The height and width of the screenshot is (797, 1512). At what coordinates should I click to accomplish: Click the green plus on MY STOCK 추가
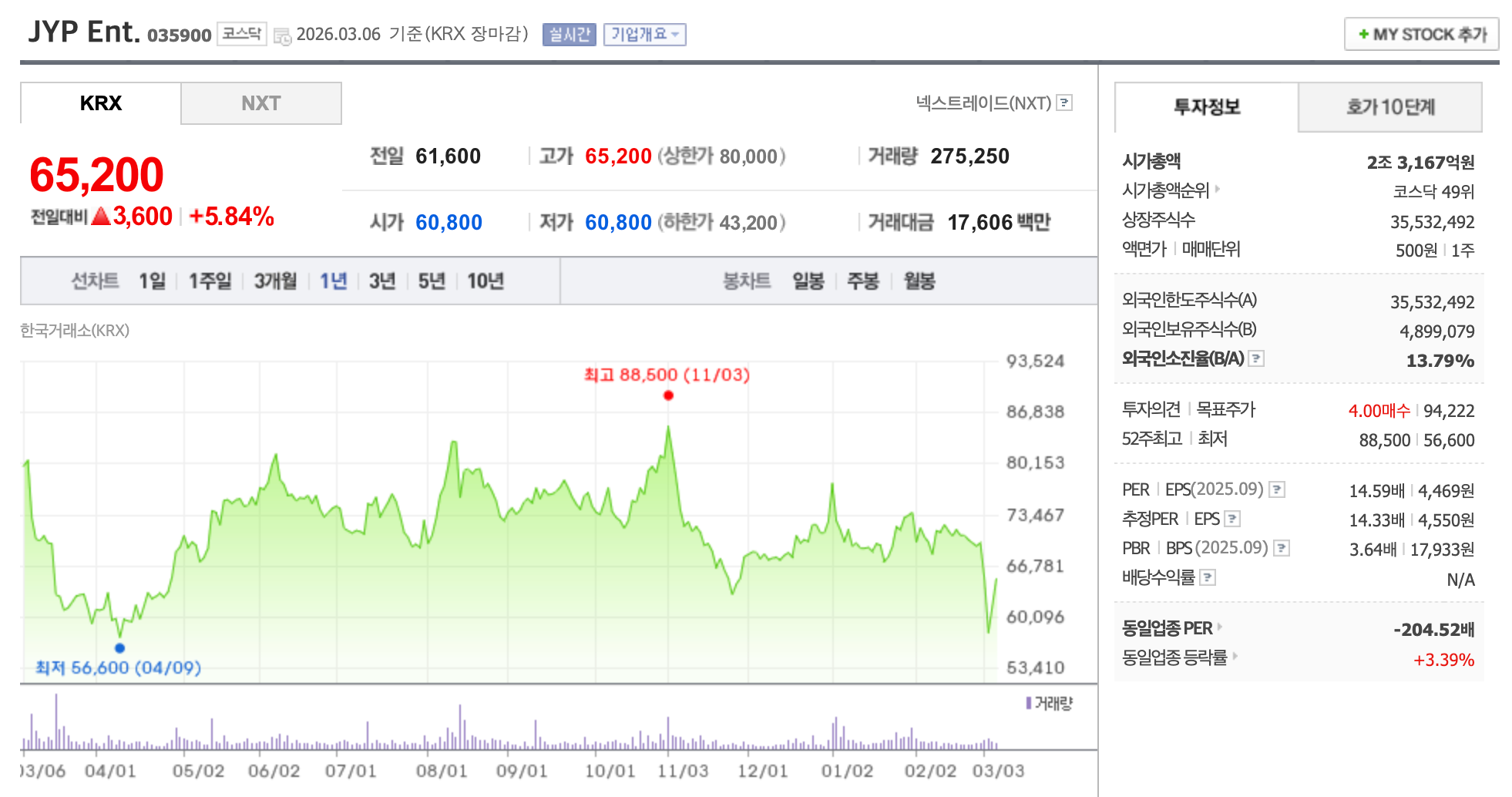coord(1363,35)
